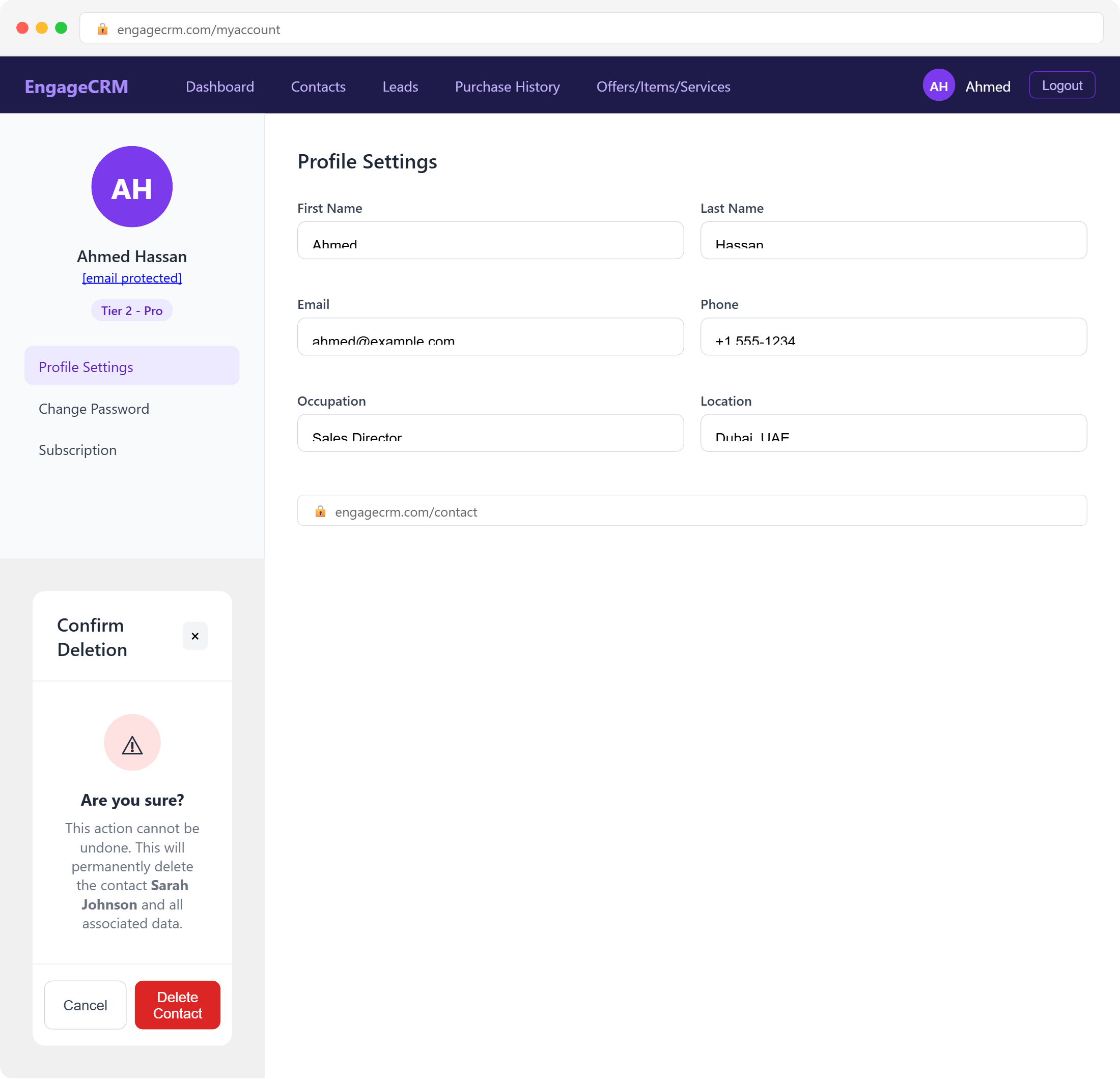Cancel the contact deletion

[85, 1005]
